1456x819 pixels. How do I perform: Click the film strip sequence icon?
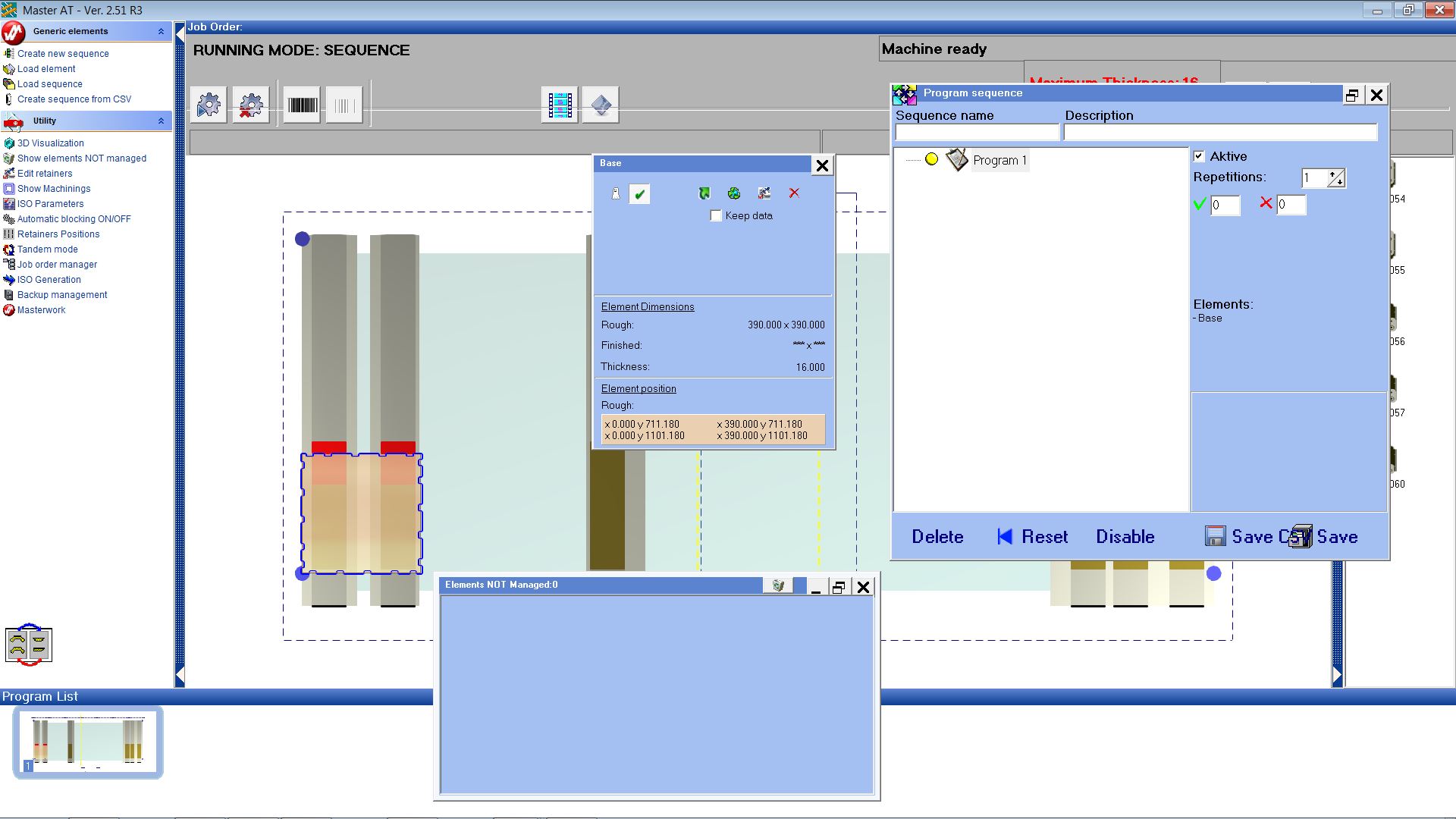pyautogui.click(x=560, y=105)
